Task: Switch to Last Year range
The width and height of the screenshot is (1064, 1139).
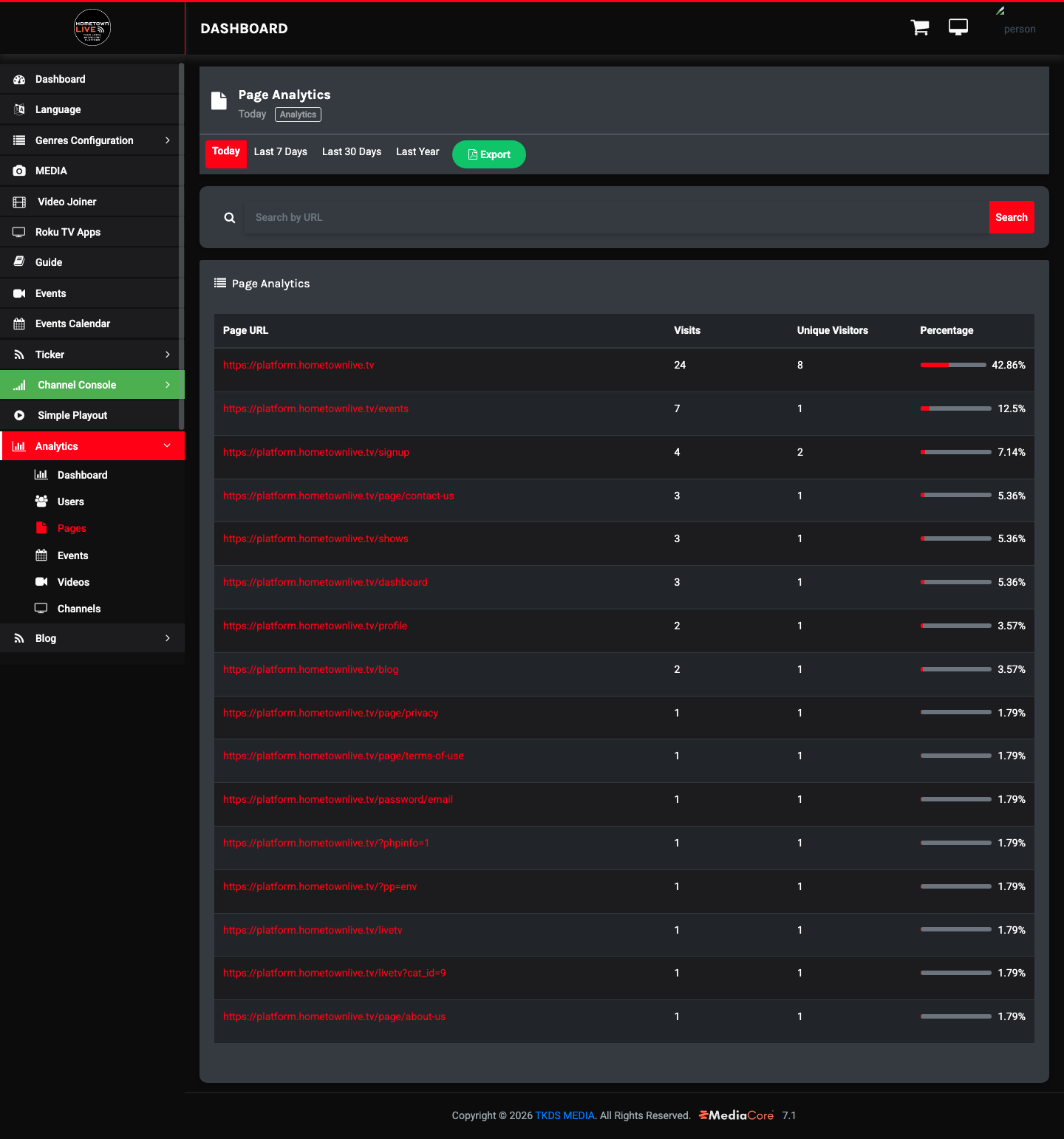Action: pos(417,151)
